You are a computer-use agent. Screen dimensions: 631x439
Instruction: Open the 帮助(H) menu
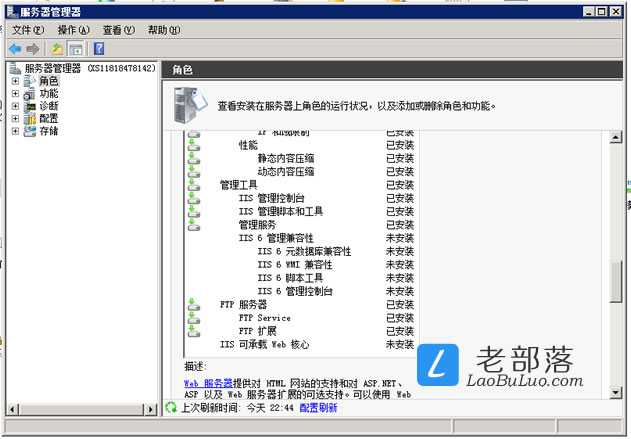(164, 30)
